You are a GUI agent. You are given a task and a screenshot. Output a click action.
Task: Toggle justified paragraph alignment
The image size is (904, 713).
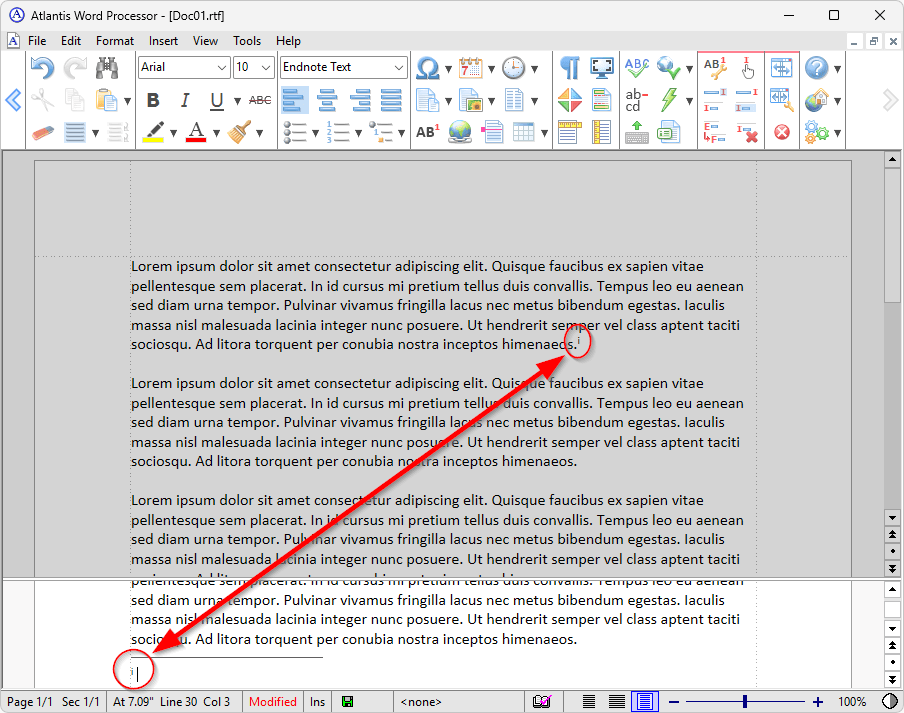coord(391,100)
